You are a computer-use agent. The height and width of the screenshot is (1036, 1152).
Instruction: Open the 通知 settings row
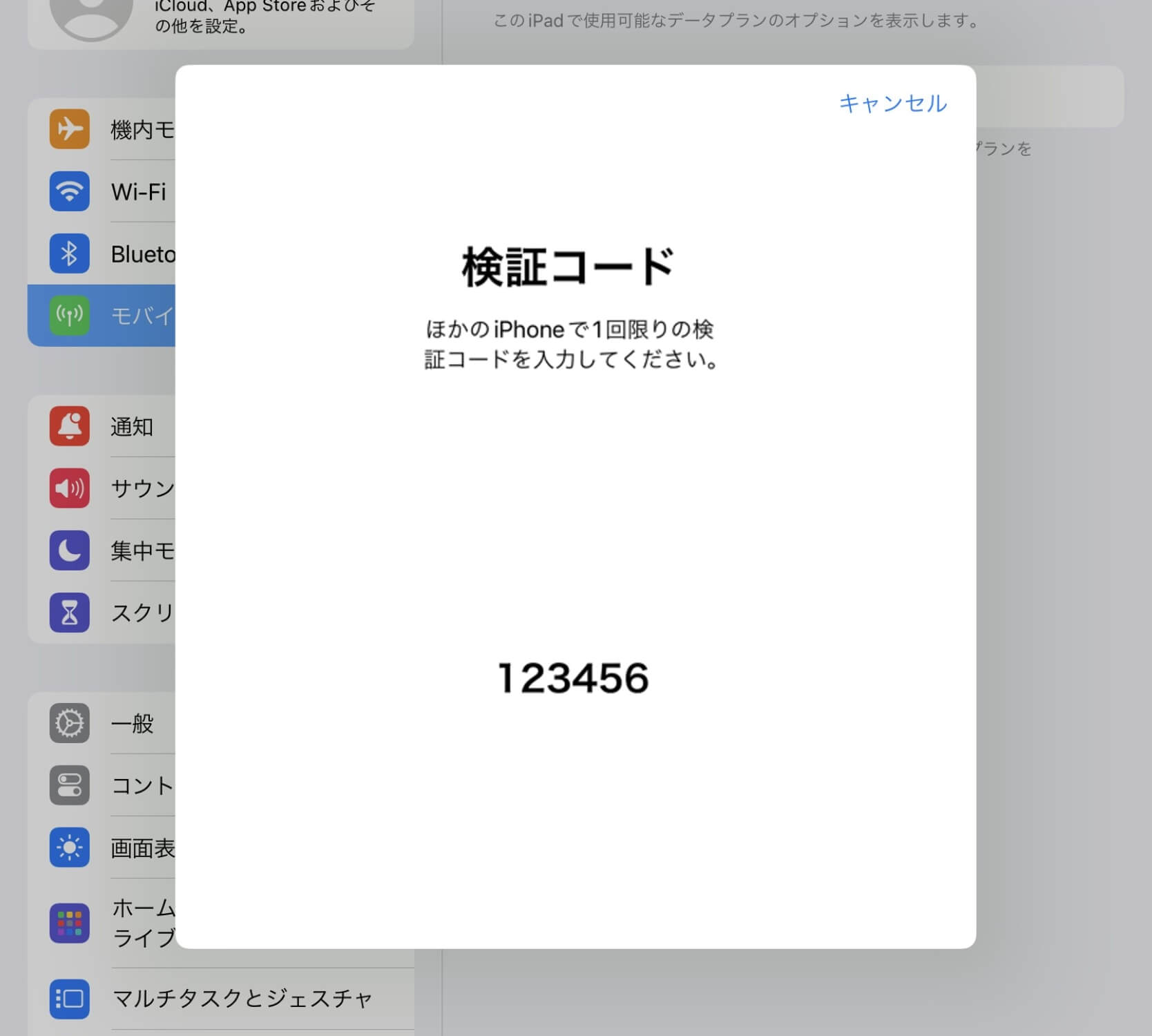132,427
